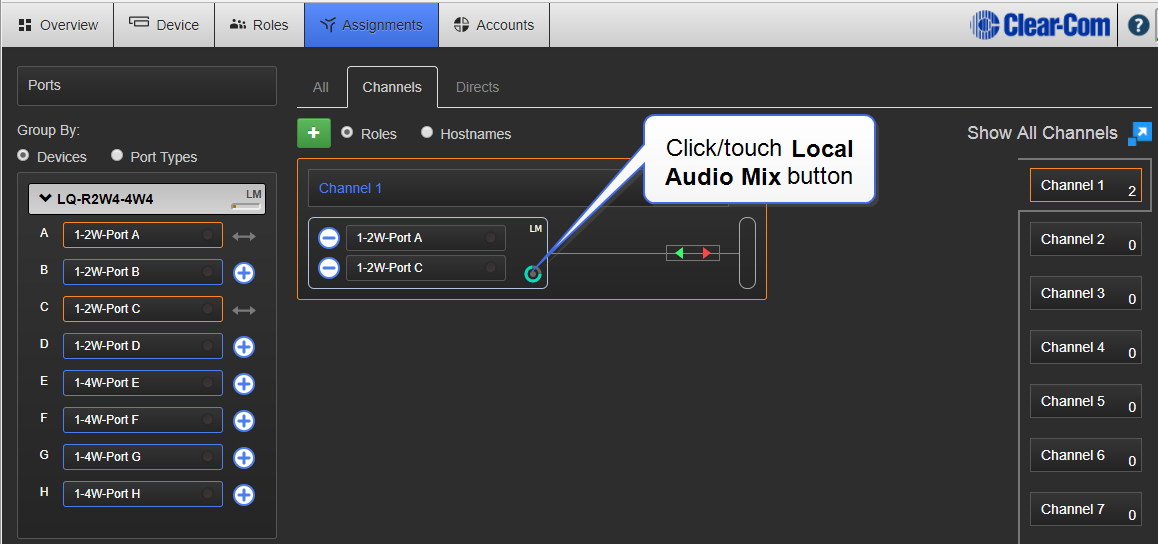Add 1-2W-Port B with plus icon
1158x544 pixels.
(244, 272)
